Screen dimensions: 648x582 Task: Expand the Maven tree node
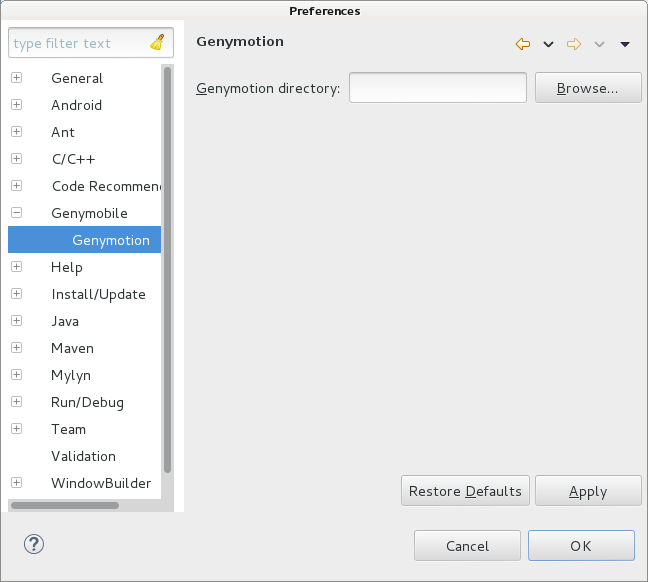pyautogui.click(x=17, y=348)
